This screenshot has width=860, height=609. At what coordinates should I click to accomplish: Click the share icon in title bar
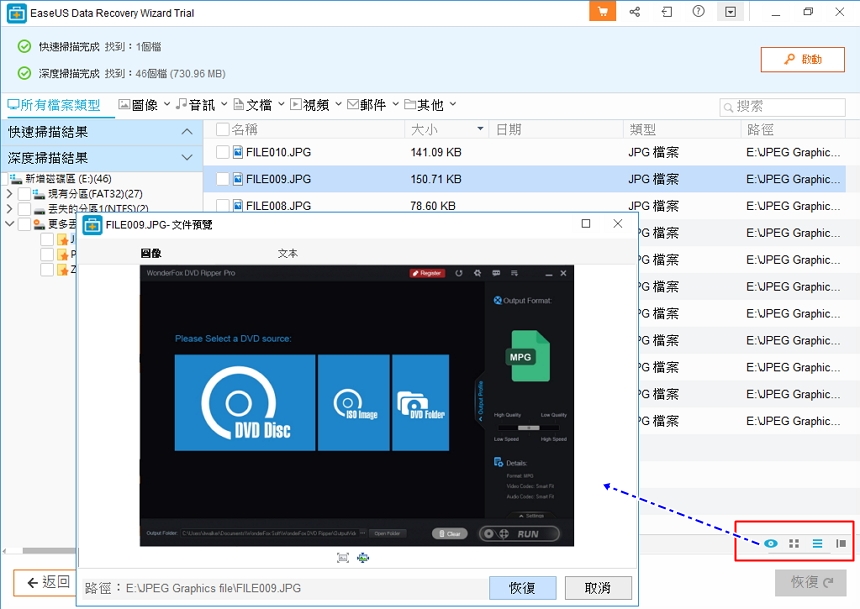pyautogui.click(x=635, y=12)
